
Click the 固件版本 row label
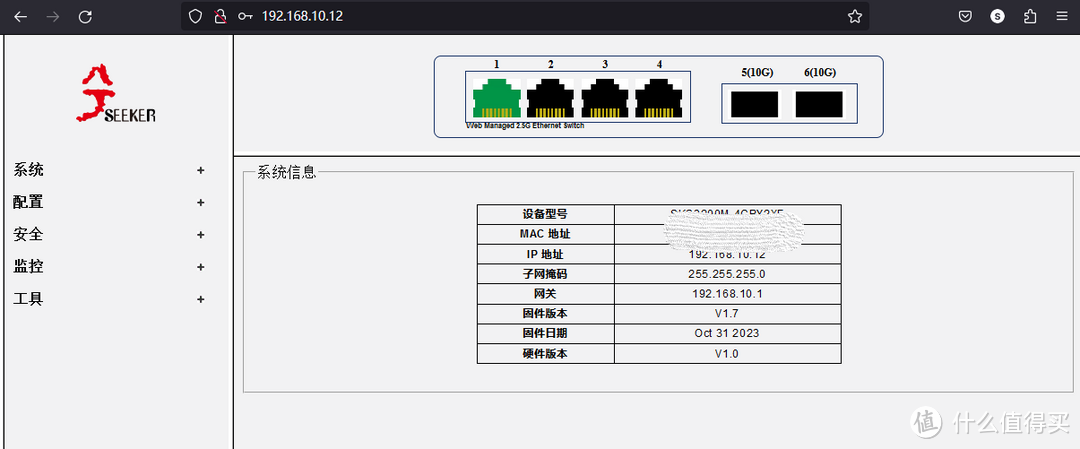546,313
